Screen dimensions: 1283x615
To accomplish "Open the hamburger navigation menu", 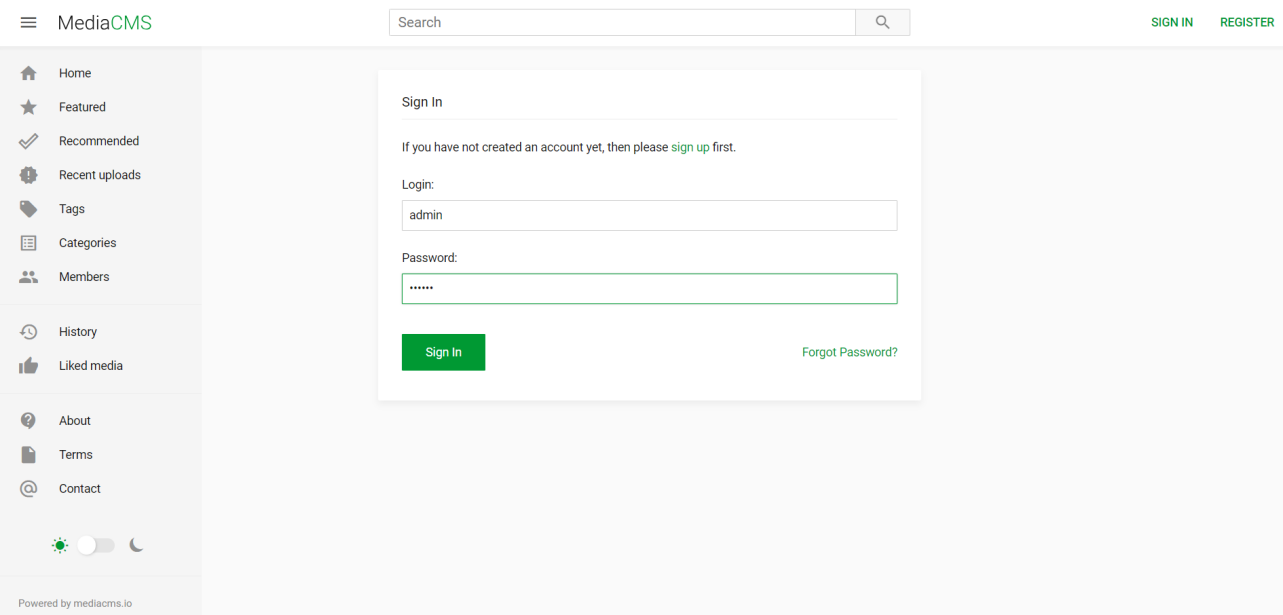I will pos(28,22).
